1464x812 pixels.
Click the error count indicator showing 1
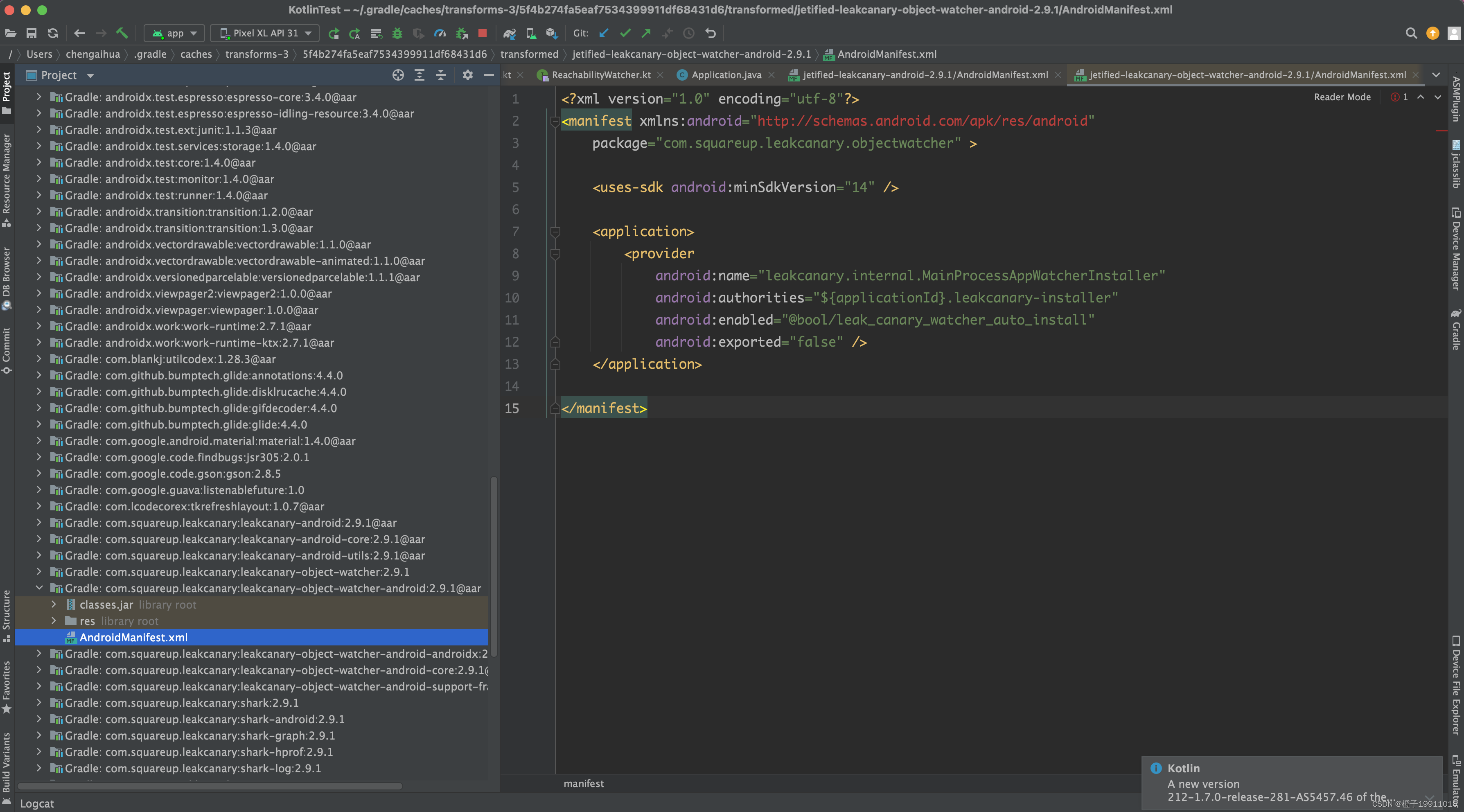coord(1399,97)
